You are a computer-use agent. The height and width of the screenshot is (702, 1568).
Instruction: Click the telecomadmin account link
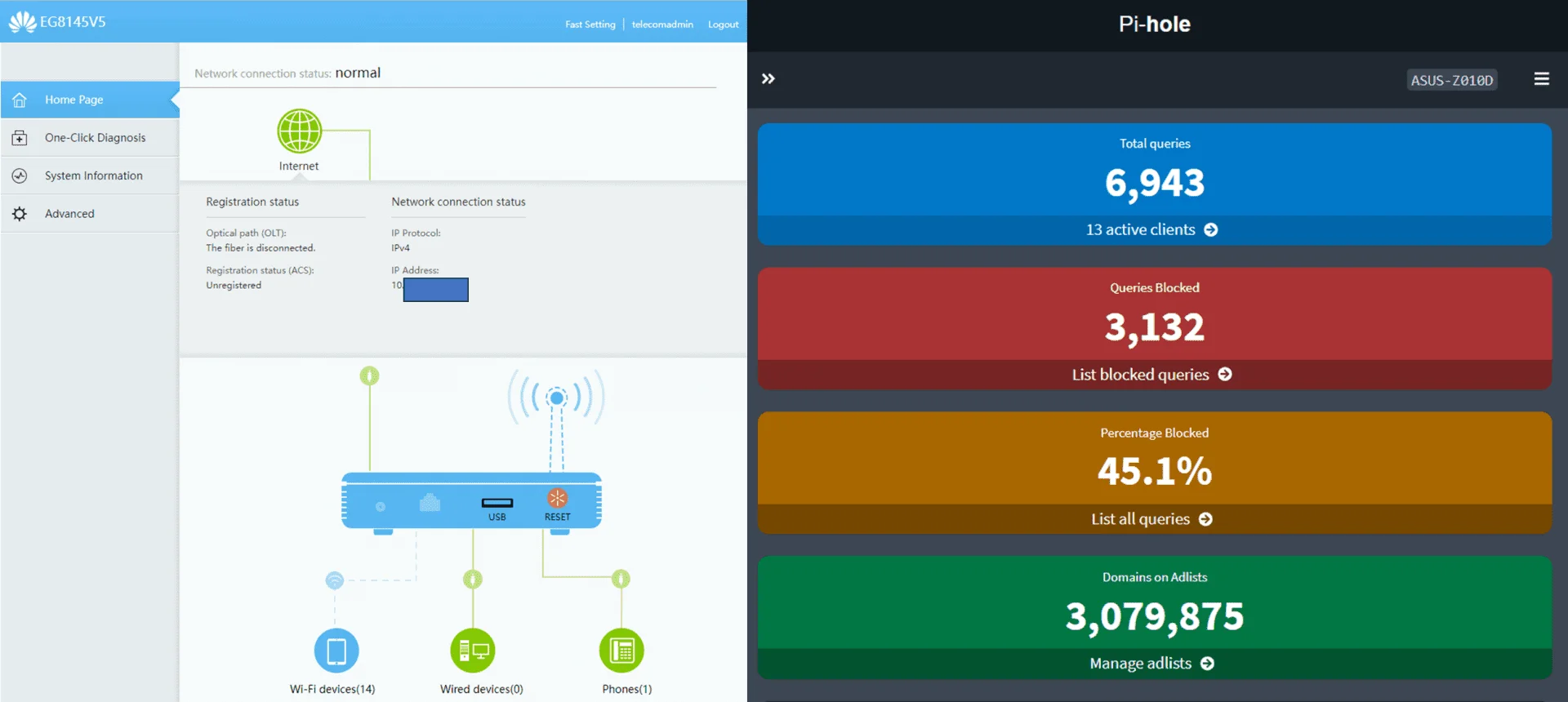point(662,24)
